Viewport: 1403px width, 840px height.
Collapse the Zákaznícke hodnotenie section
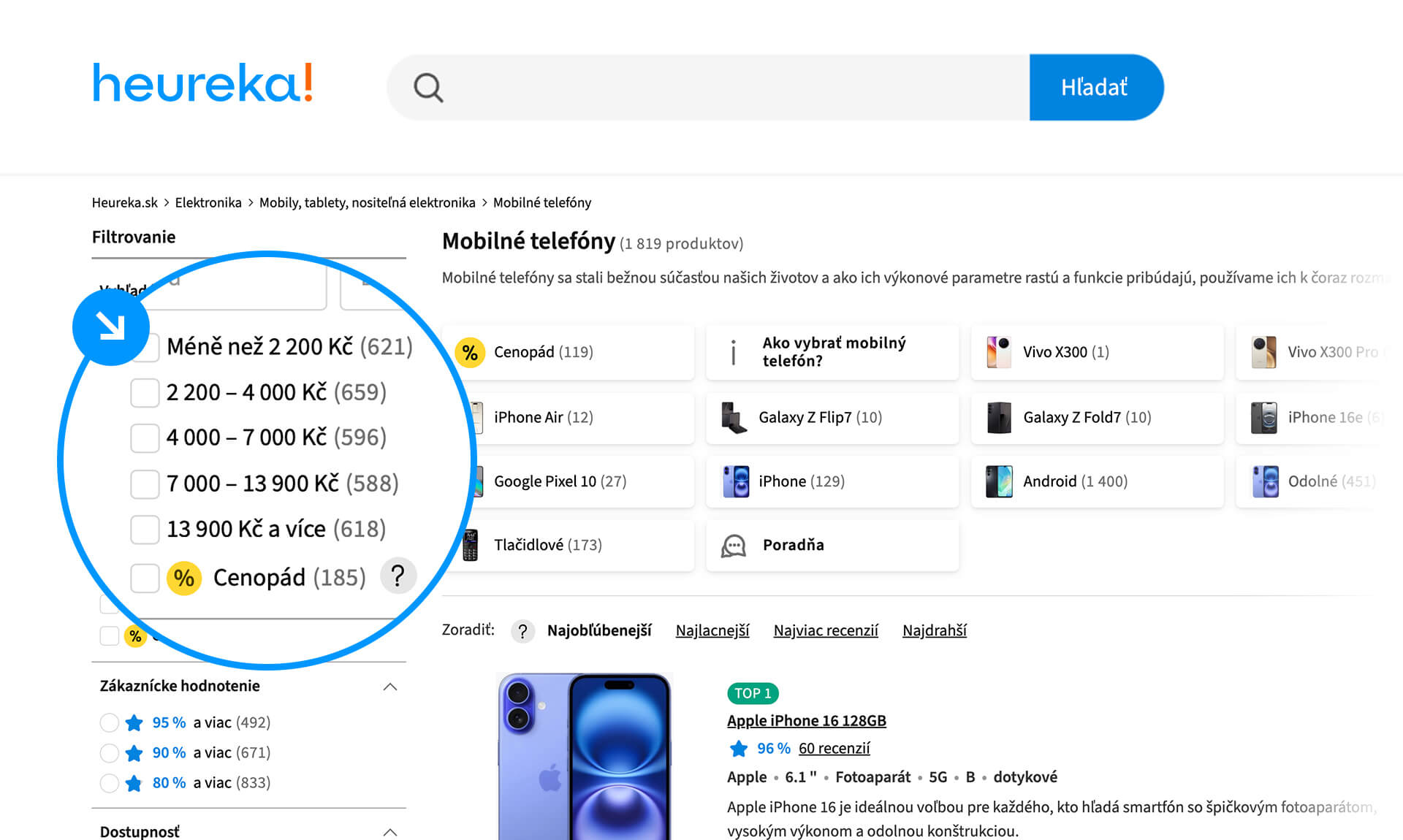(x=390, y=686)
